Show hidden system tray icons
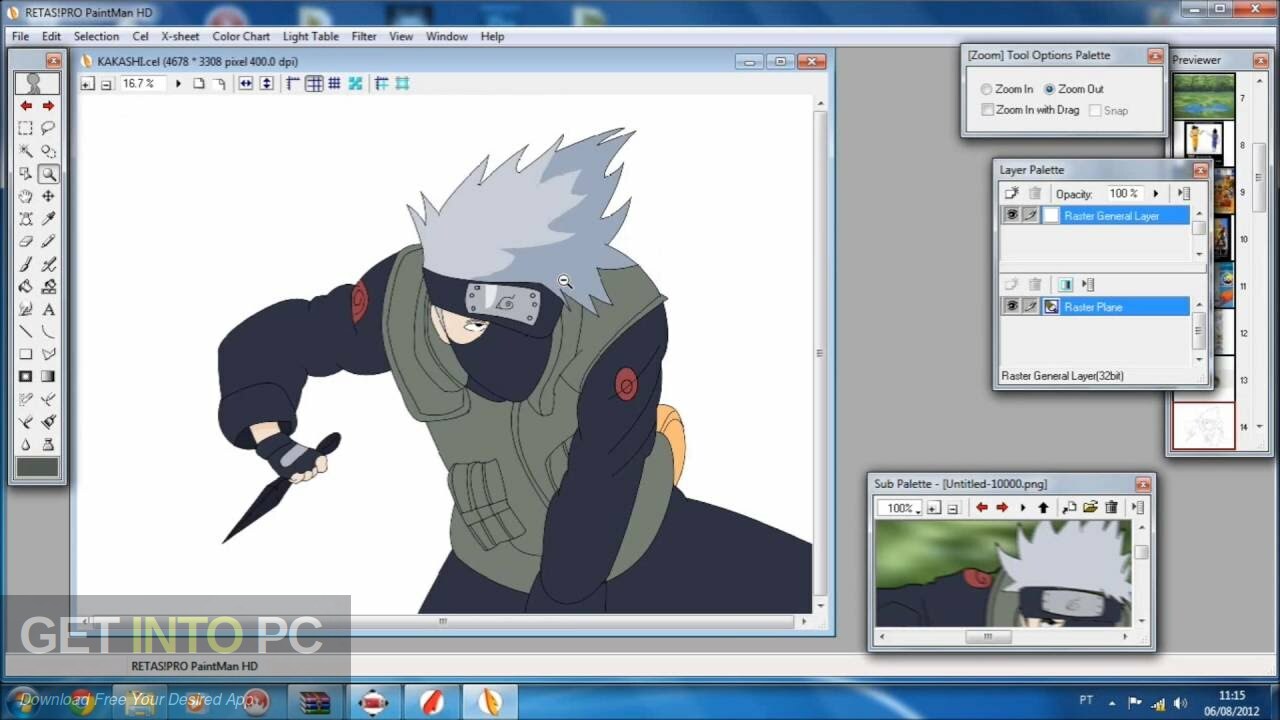This screenshot has height=720, width=1280. [1113, 701]
